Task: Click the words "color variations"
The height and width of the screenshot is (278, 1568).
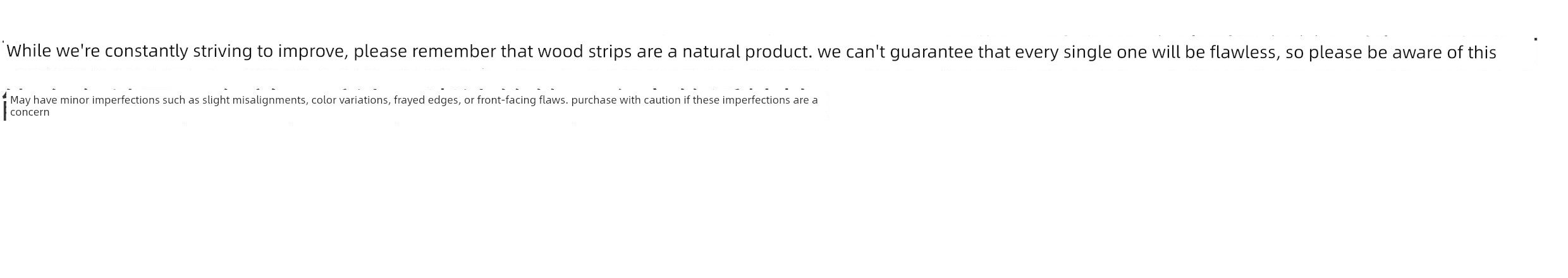Action: click(350, 100)
